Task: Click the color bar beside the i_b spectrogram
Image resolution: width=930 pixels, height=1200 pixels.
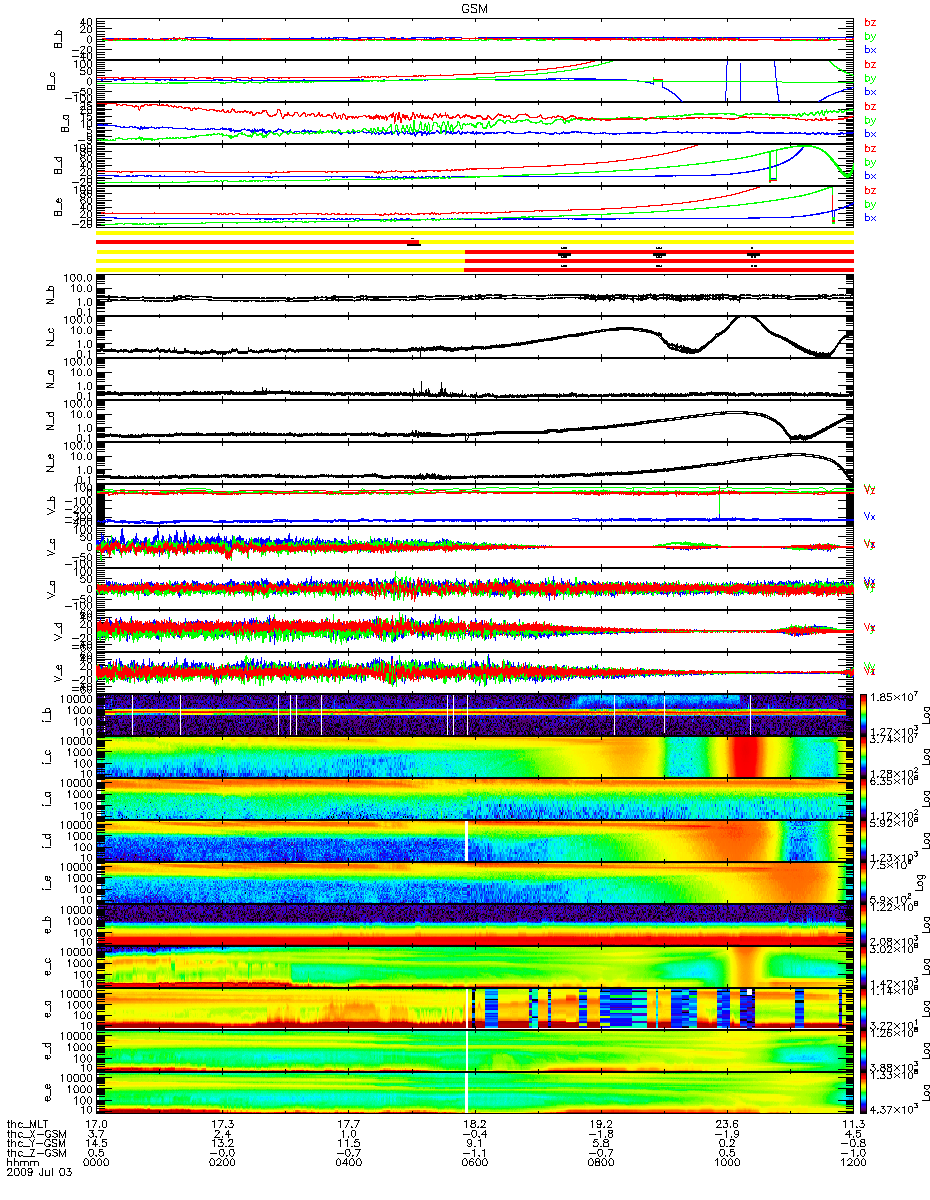Action: (865, 715)
